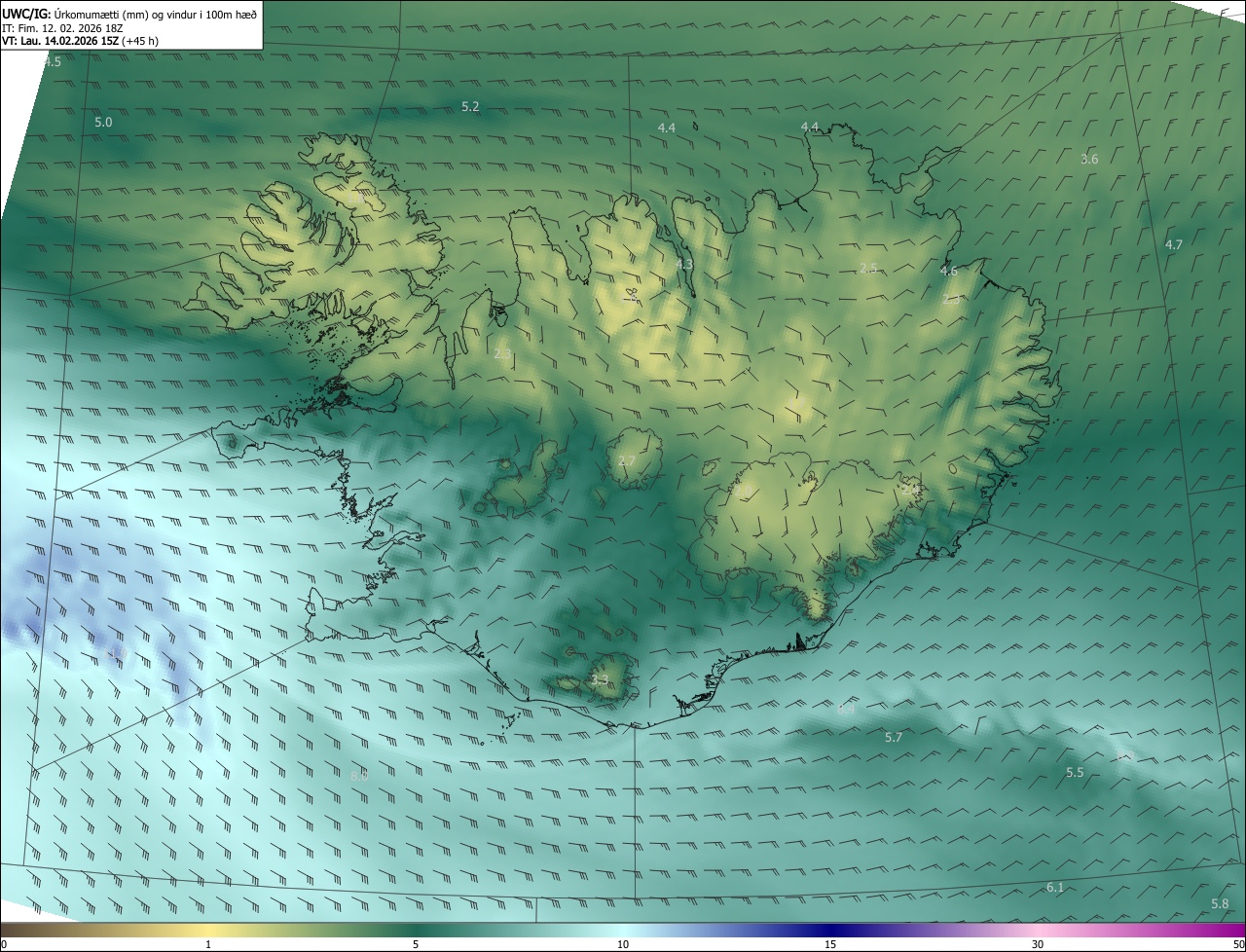The height and width of the screenshot is (952, 1246).
Task: Click the 0 label on the color scale
Action: [x=4, y=944]
